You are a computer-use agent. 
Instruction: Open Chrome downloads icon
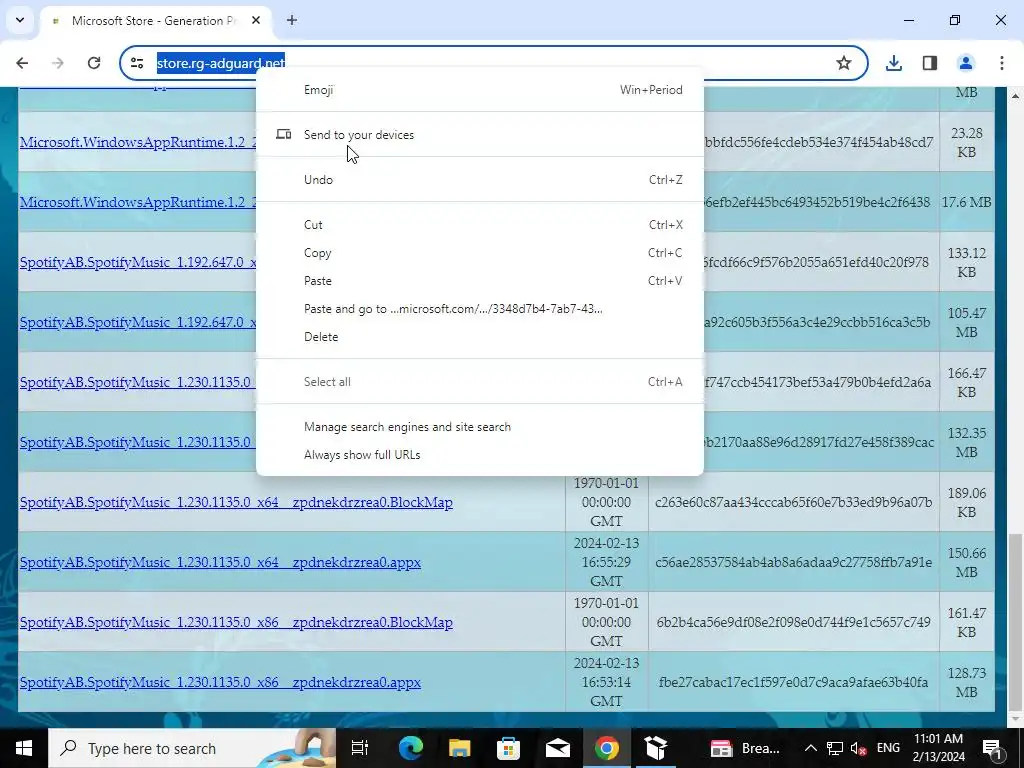tap(893, 63)
